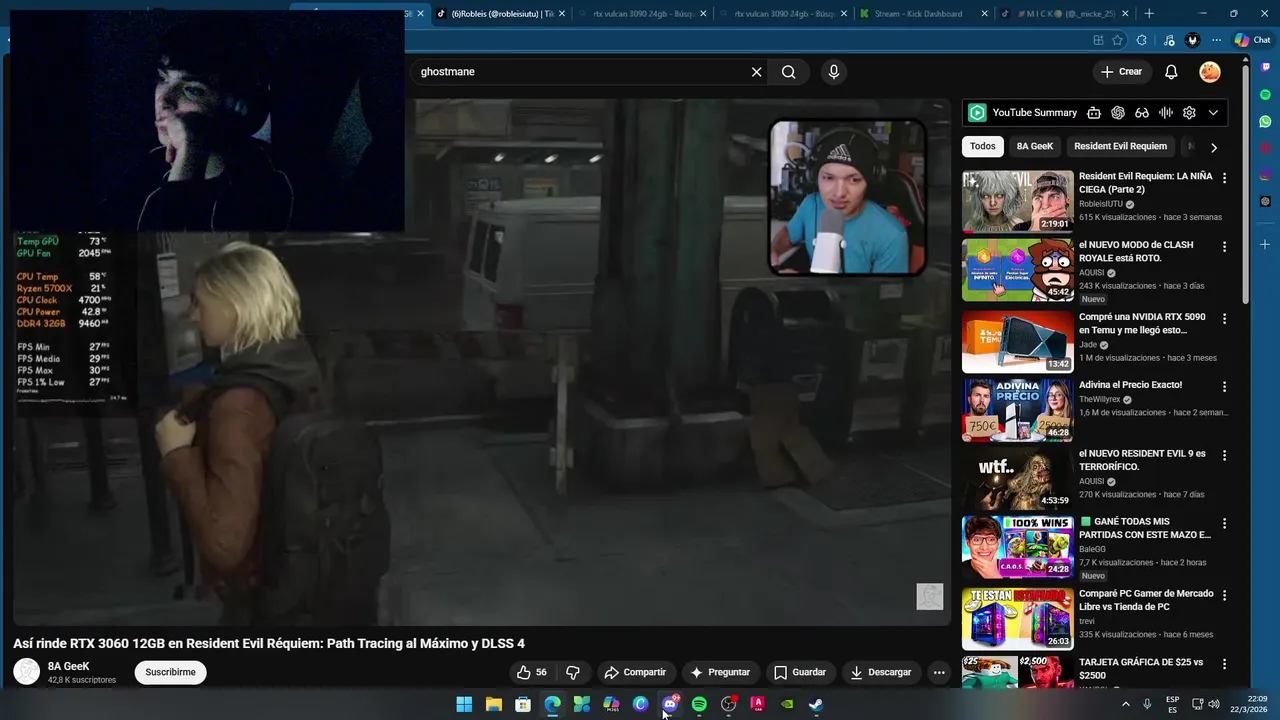This screenshot has height=720, width=1280.
Task: Click the Crear button
Action: tap(1121, 72)
